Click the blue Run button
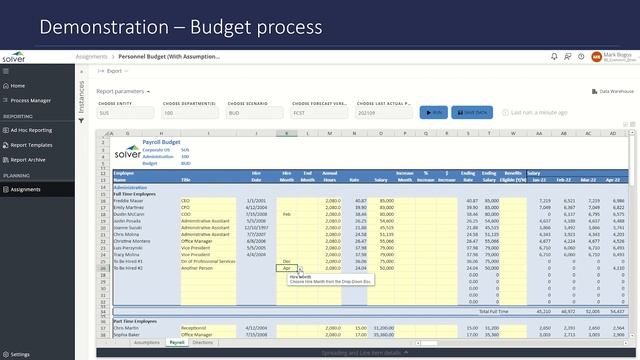Image resolution: width=640 pixels, height=360 pixels. click(433, 112)
